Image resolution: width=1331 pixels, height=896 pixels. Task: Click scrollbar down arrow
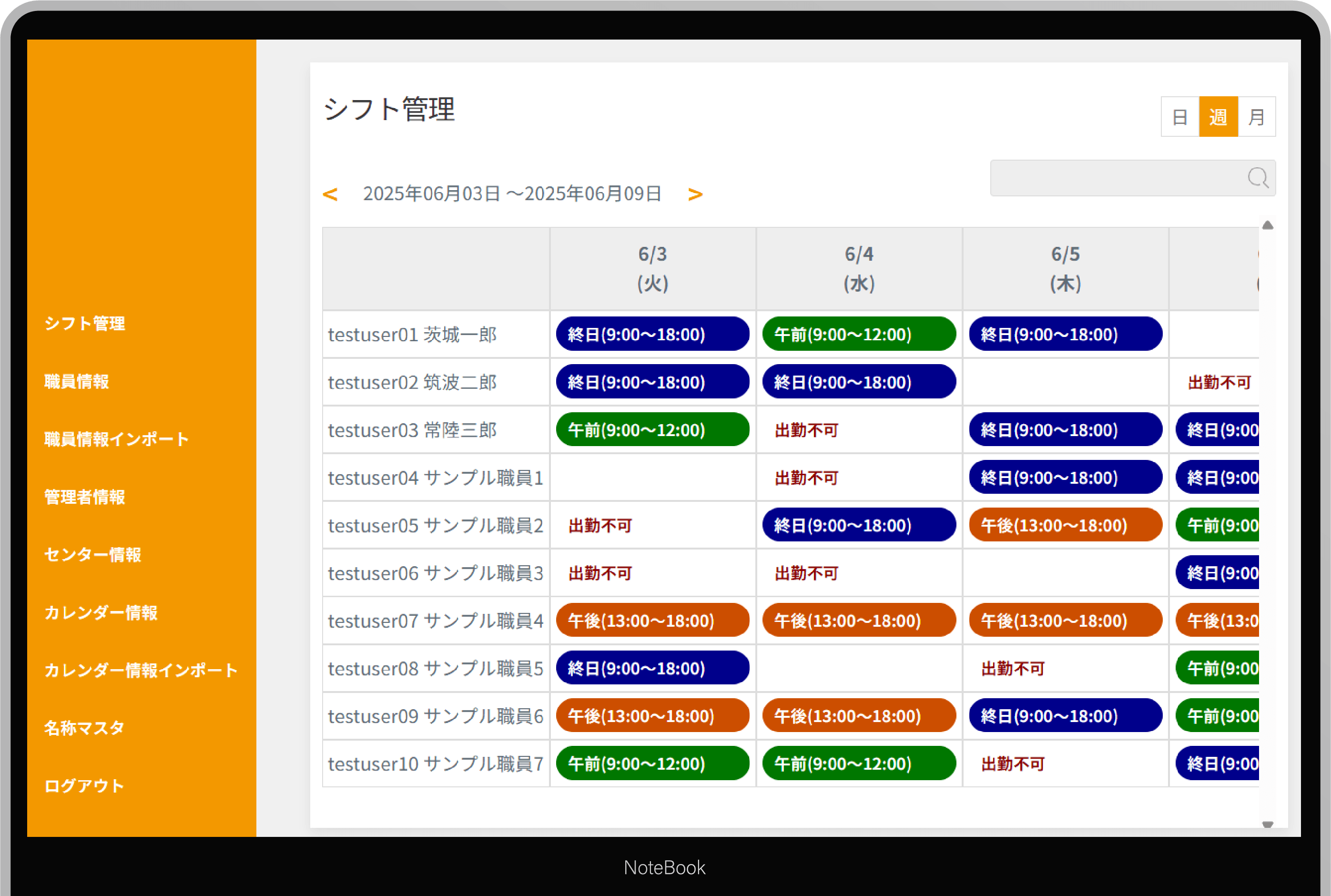(x=1268, y=824)
